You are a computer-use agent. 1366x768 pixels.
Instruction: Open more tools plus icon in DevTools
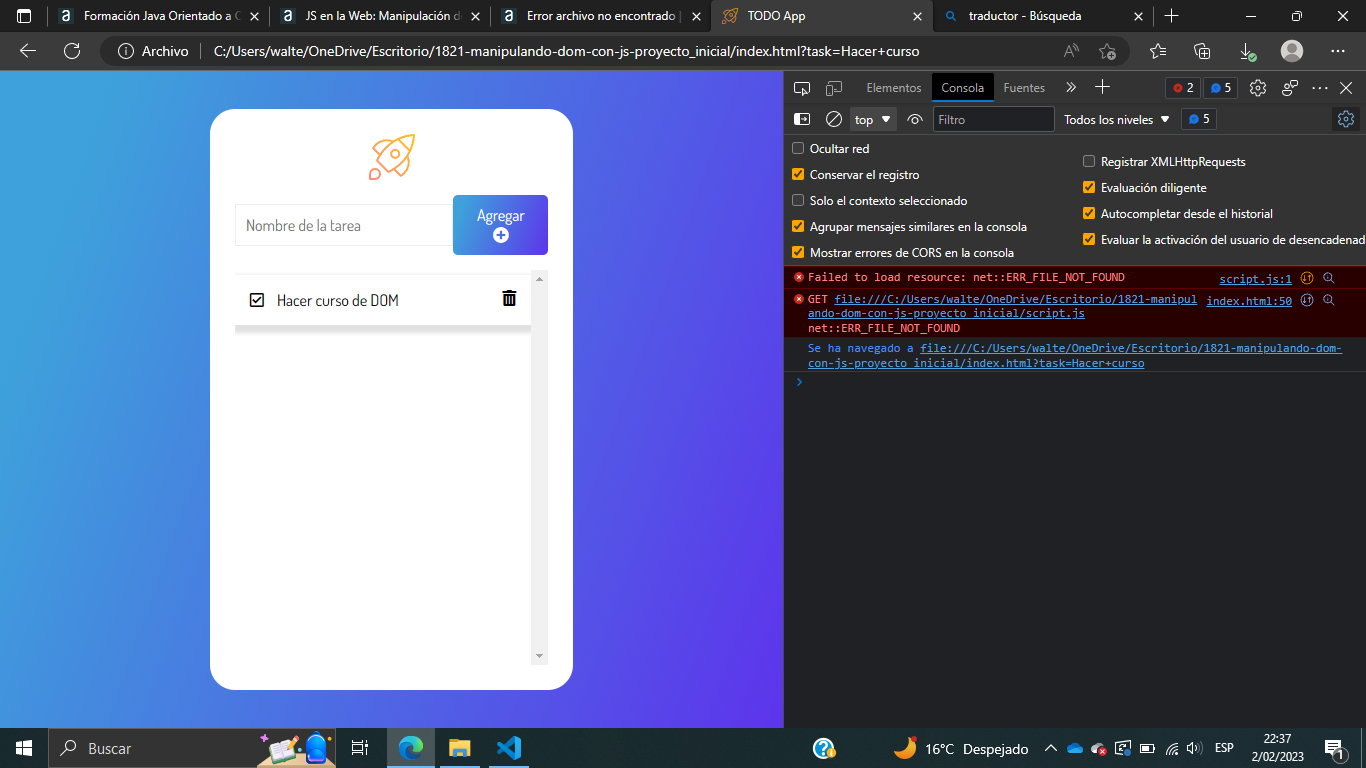(x=1102, y=87)
